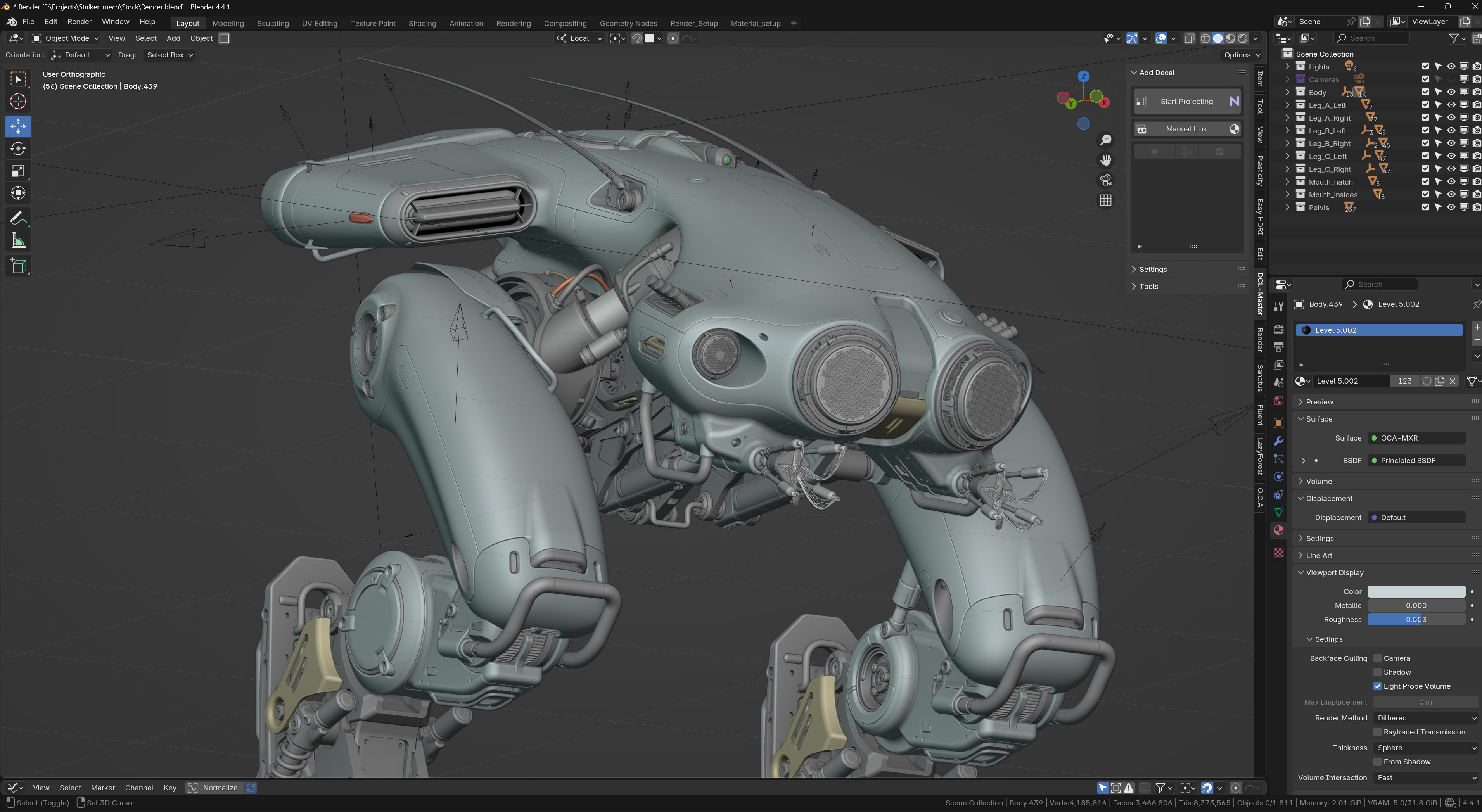Toggle camera view icon in viewport
Viewport: 1482px width, 812px height.
pyautogui.click(x=1105, y=180)
